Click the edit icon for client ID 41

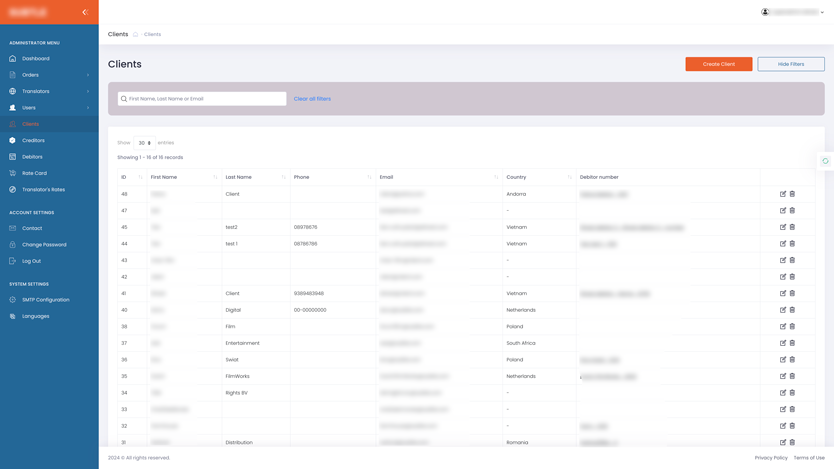[783, 293]
